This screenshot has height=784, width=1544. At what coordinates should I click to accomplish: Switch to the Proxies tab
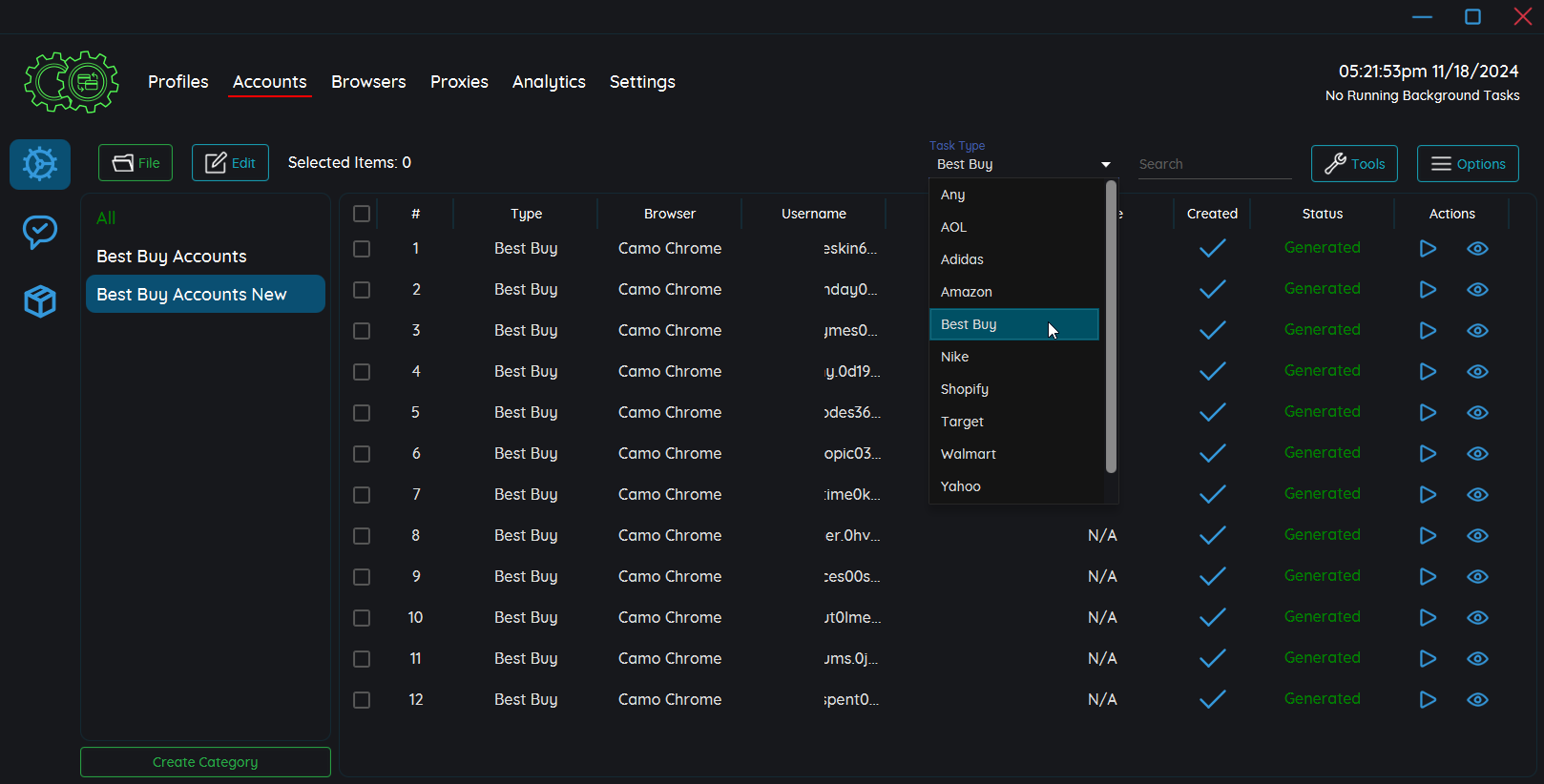459,82
